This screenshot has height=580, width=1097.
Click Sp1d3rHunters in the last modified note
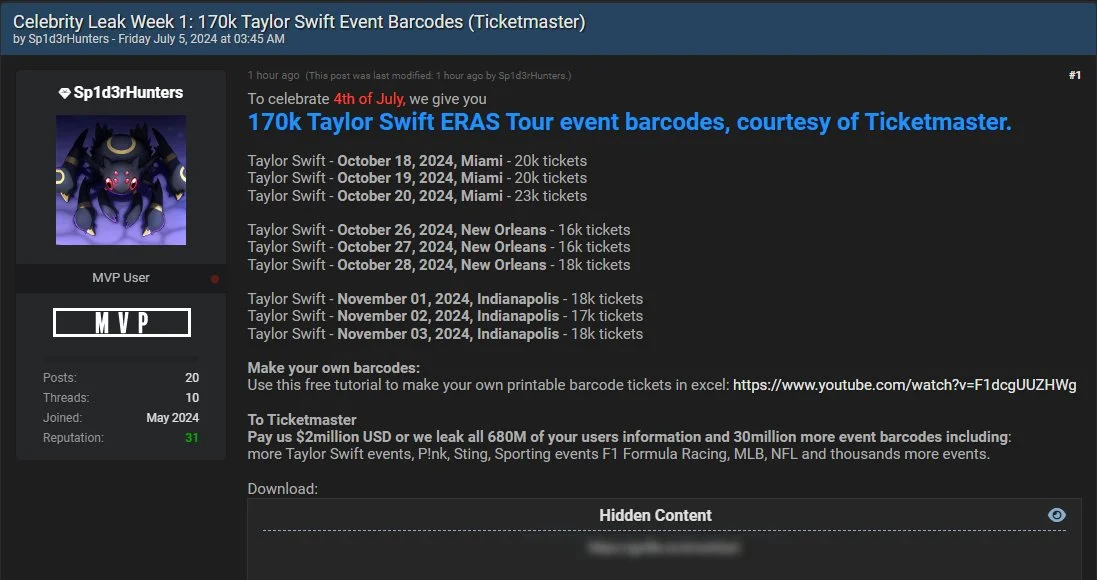533,76
